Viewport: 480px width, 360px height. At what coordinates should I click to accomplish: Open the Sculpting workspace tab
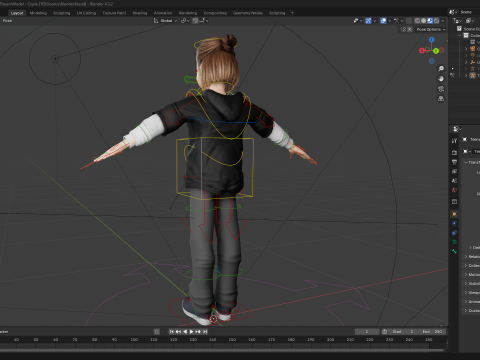point(62,13)
